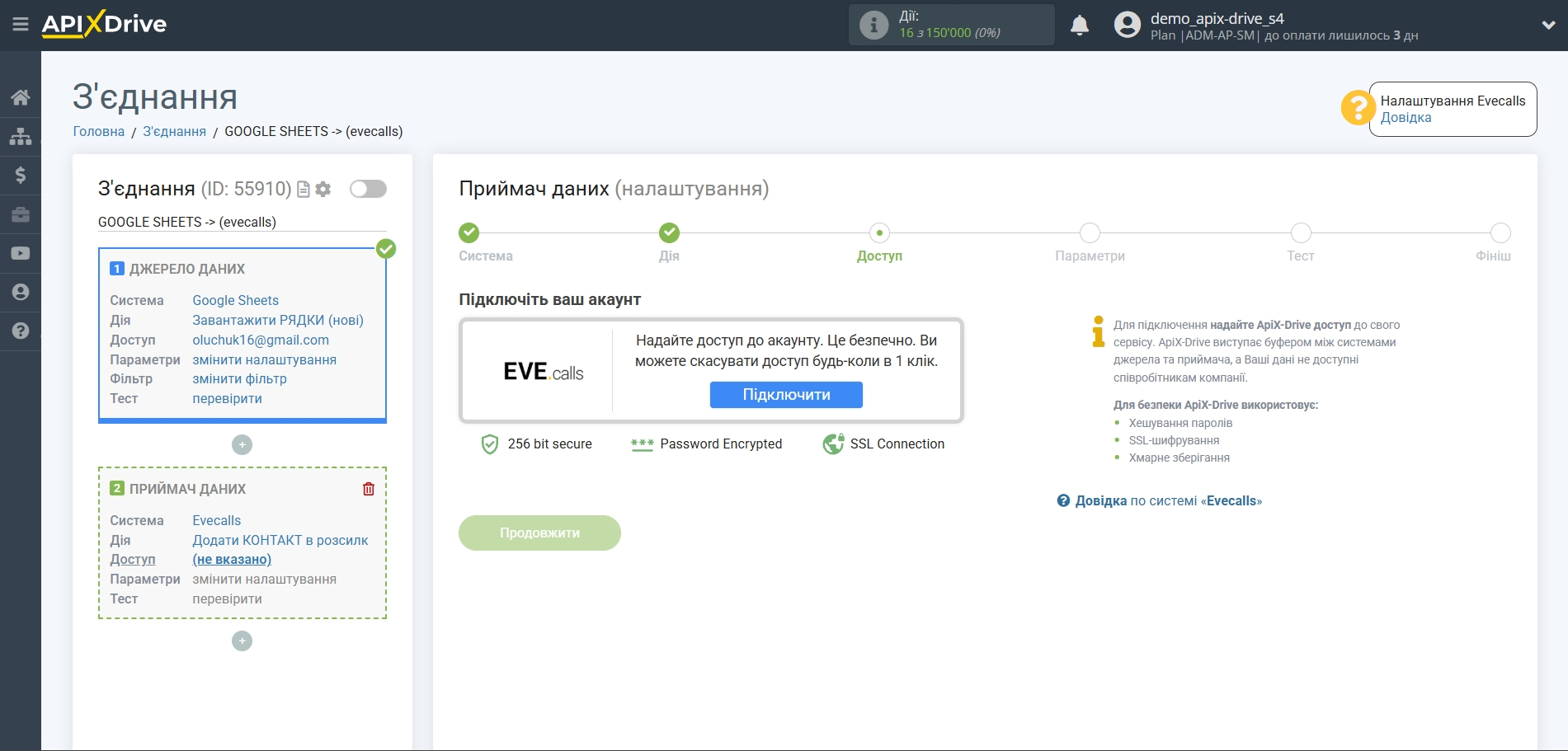Click the home icon in sidebar
The width and height of the screenshot is (1568, 751).
point(21,97)
